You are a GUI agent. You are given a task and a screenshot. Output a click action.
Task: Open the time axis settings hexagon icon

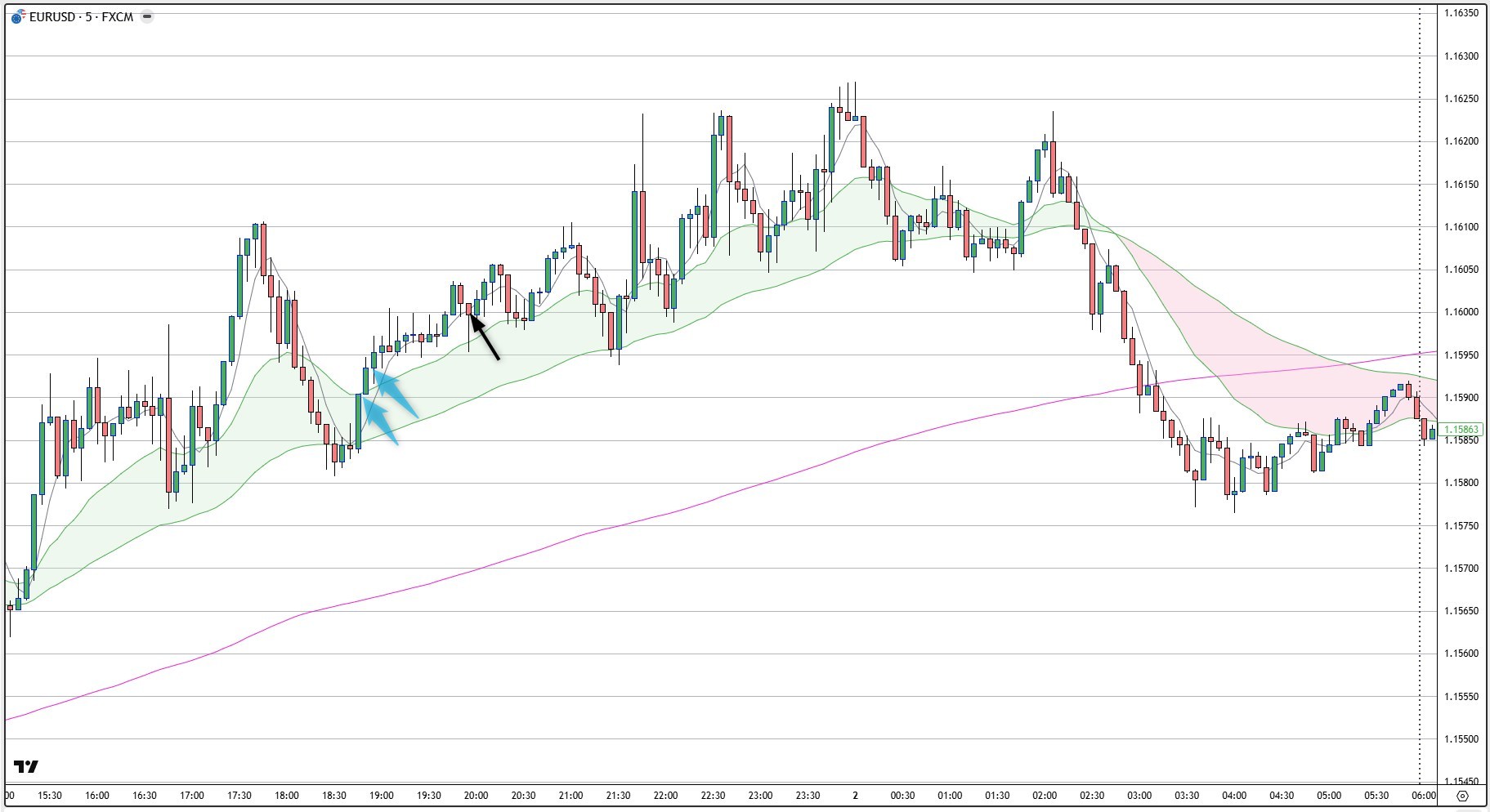click(1464, 794)
